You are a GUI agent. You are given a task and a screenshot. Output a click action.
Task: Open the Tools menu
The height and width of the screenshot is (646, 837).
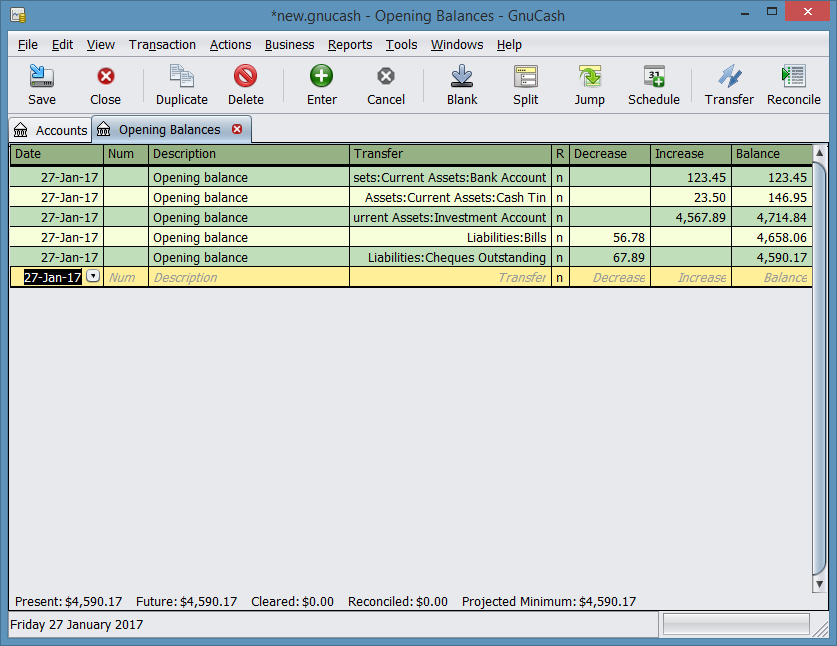pos(401,45)
